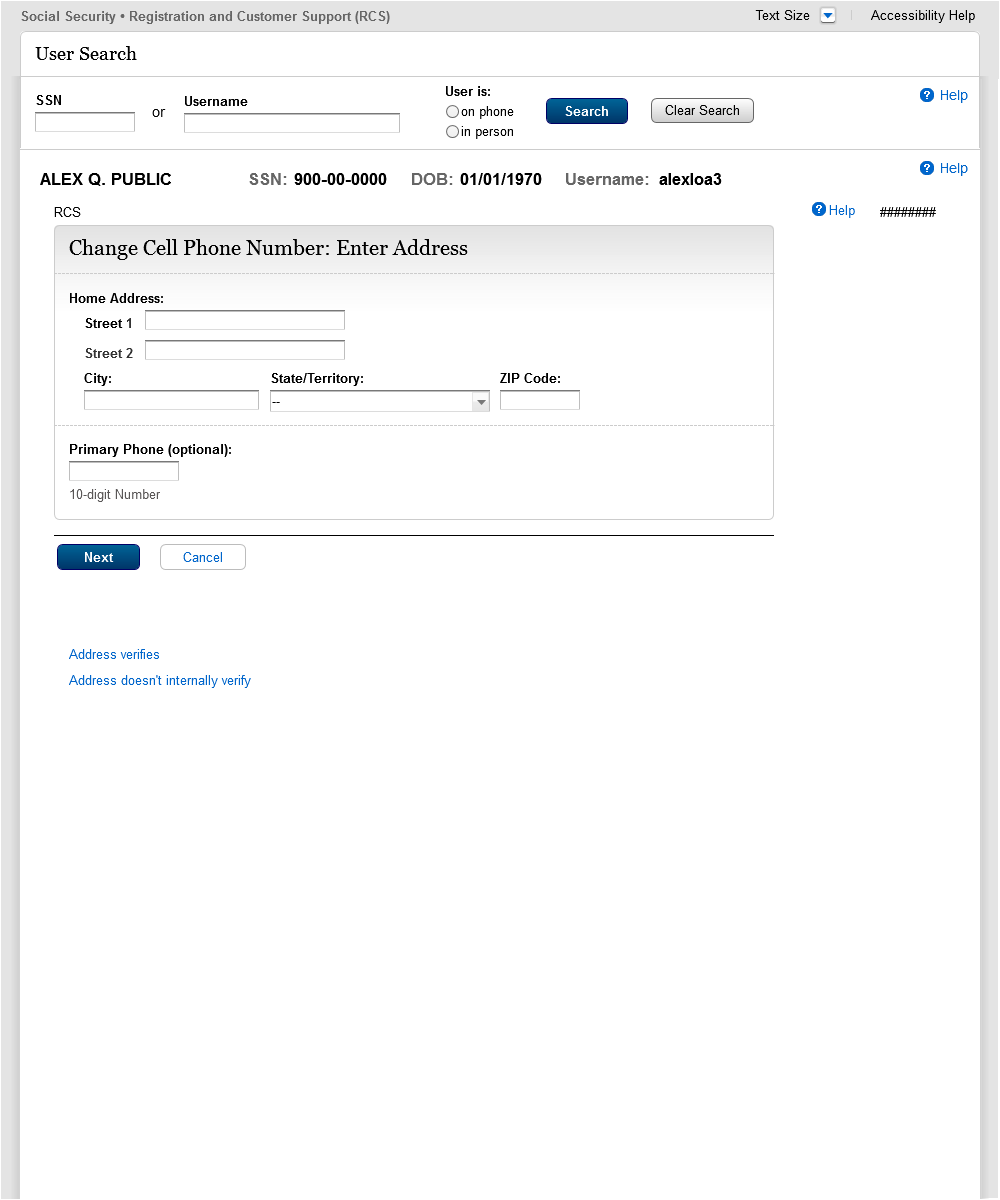The width and height of the screenshot is (1000, 1200).
Task: Click the username value "alexloa3"
Action: tap(690, 180)
